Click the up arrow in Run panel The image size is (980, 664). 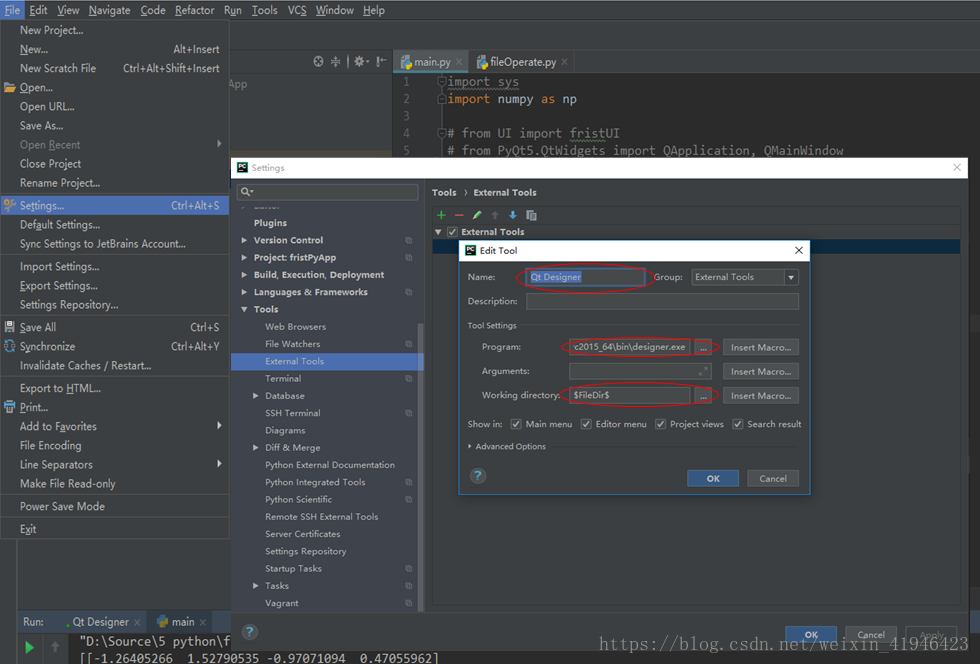click(55, 646)
